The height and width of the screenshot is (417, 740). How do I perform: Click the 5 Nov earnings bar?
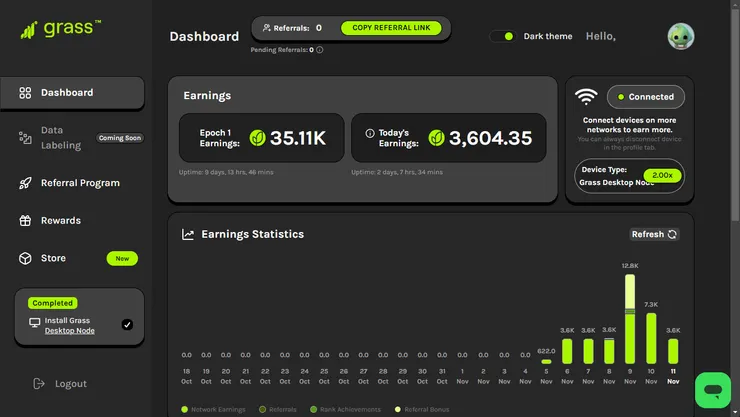pos(546,362)
